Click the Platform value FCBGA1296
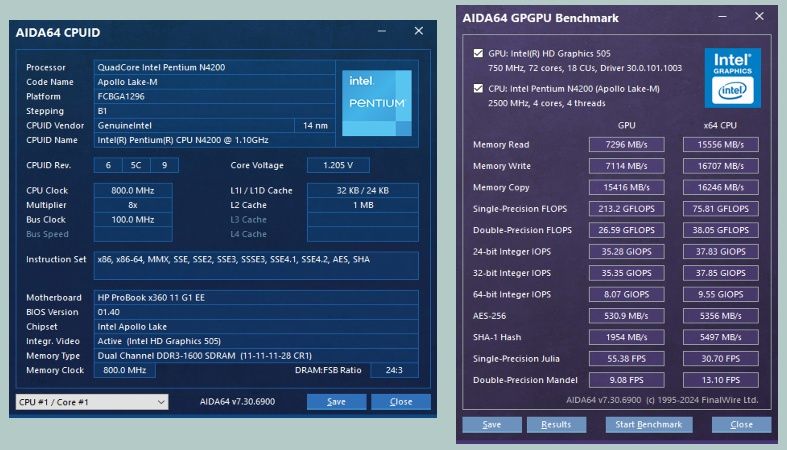The width and height of the screenshot is (787, 450). [214, 96]
